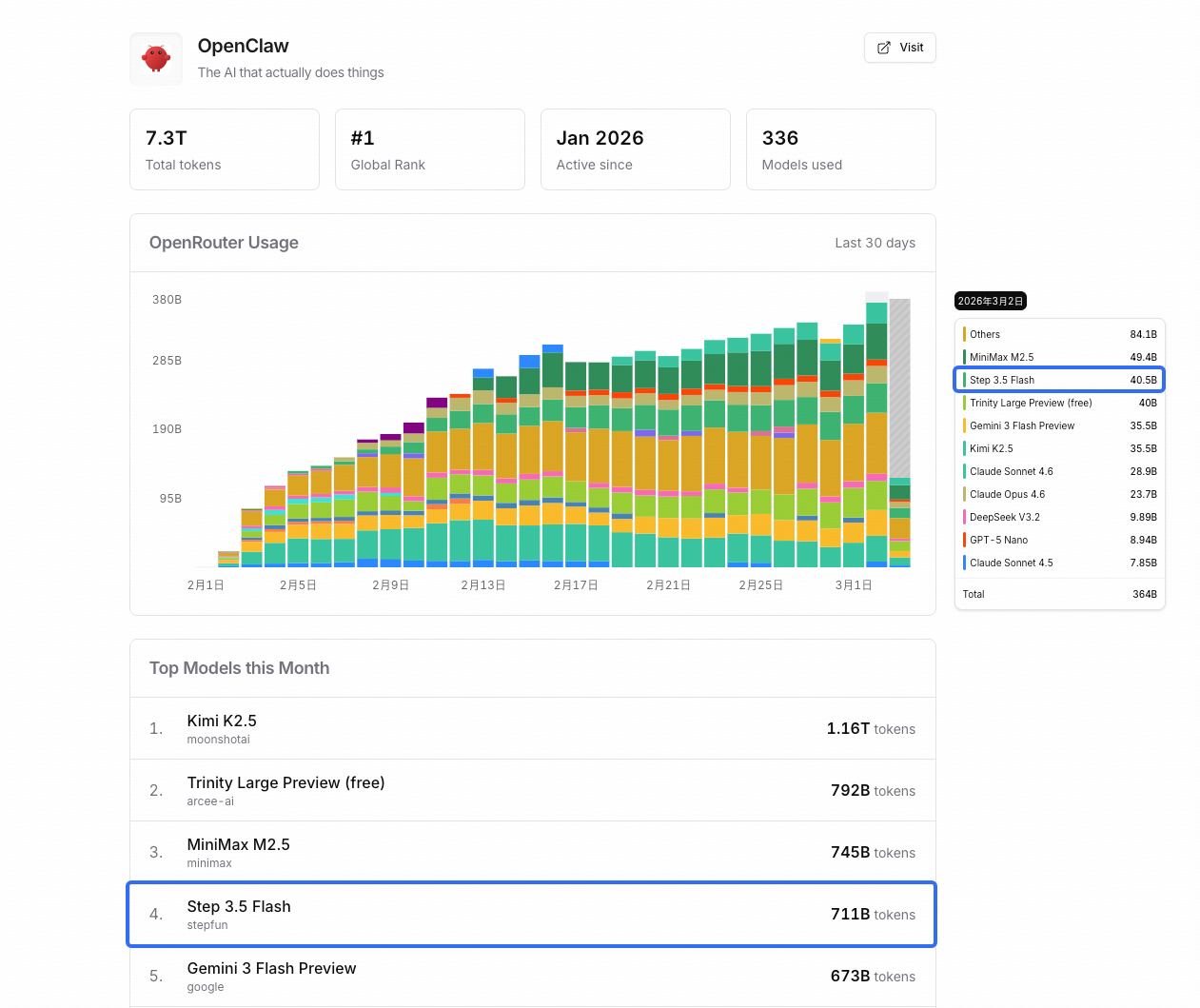The height and width of the screenshot is (1008, 1200).
Task: Select the Jan 2026 Active since card
Action: pos(635,149)
